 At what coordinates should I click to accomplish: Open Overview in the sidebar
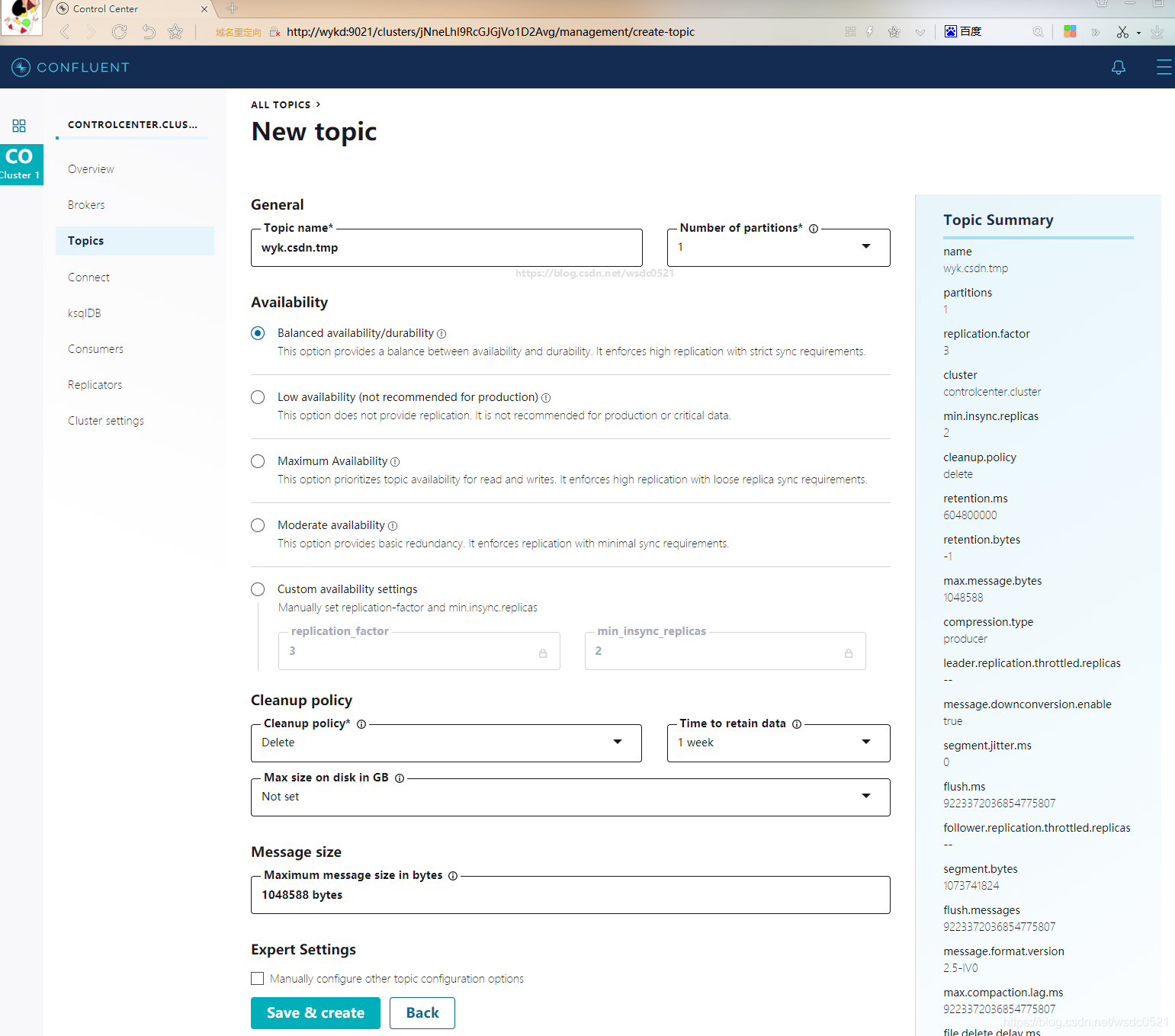point(91,169)
